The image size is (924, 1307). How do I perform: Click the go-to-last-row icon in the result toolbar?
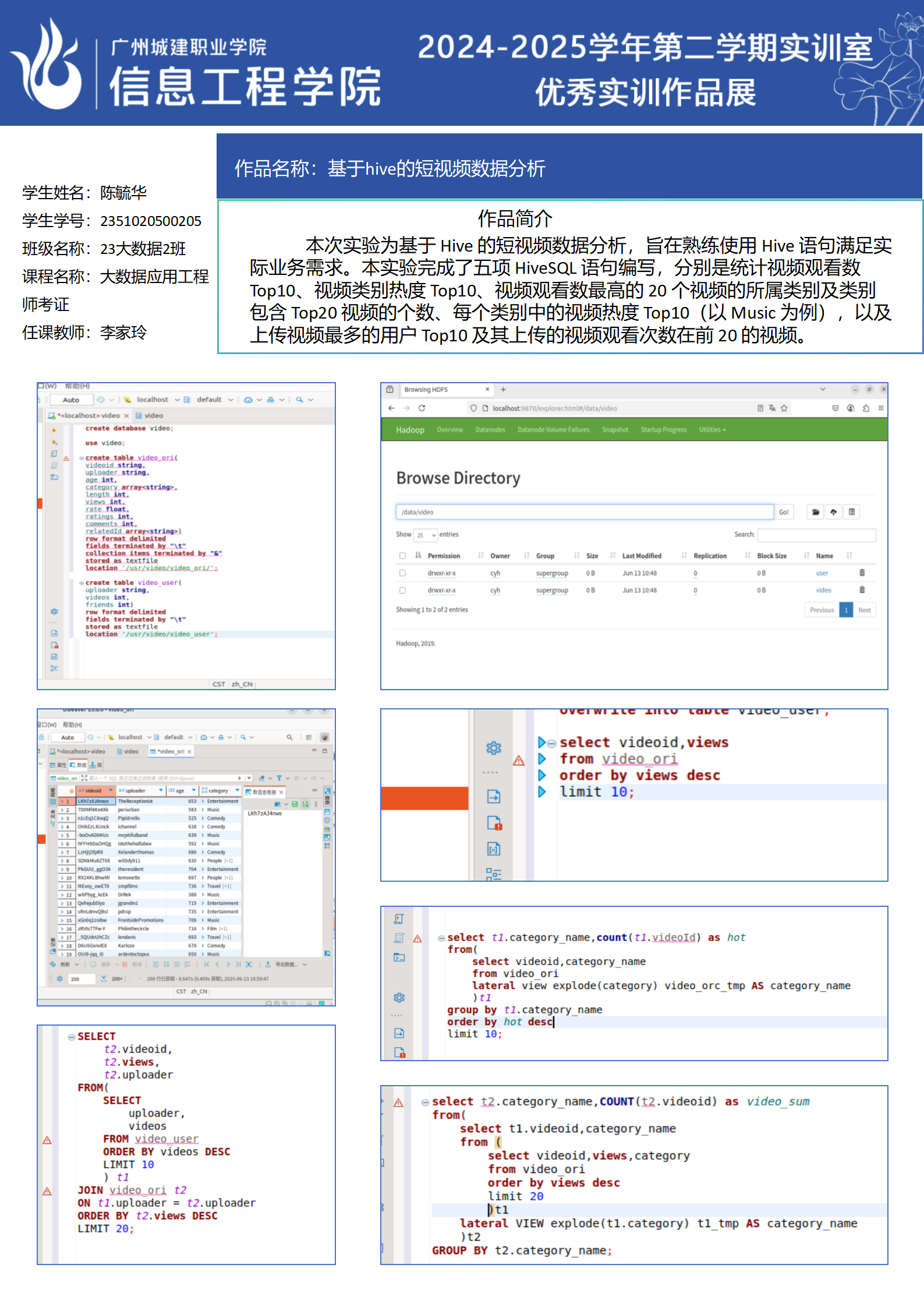pyautogui.click(x=238, y=965)
